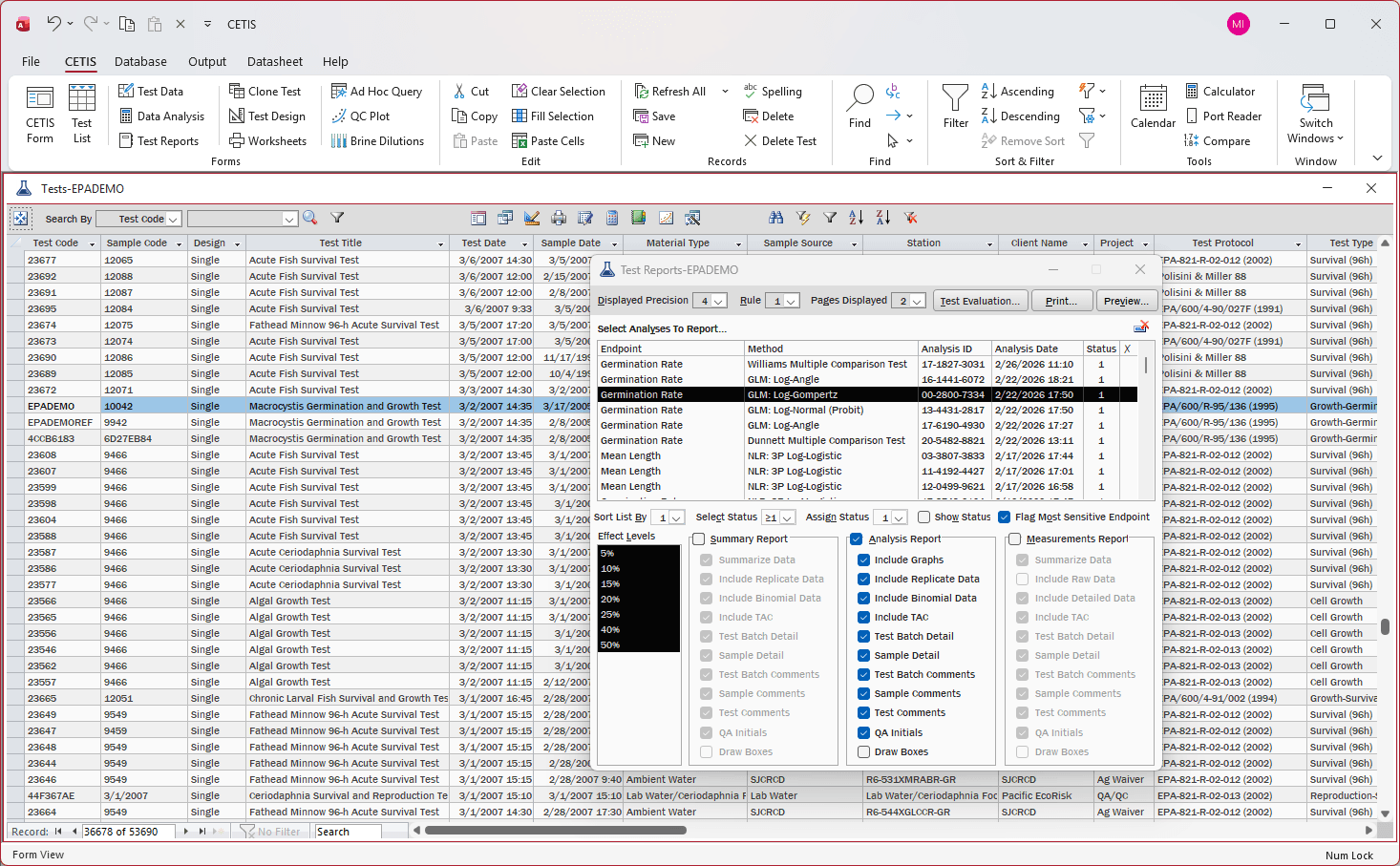Click the record navigator Search field
The image size is (1400, 866).
(x=348, y=832)
